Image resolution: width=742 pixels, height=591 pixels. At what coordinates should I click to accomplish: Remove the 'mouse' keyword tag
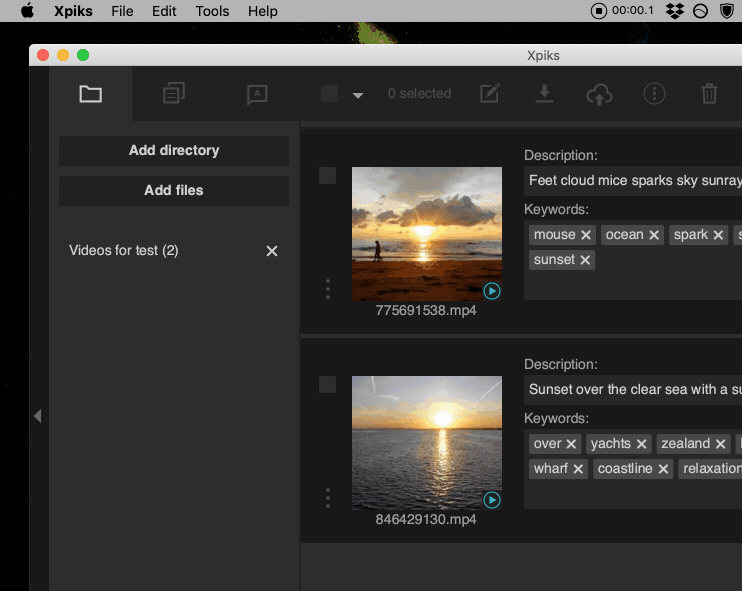(x=586, y=235)
